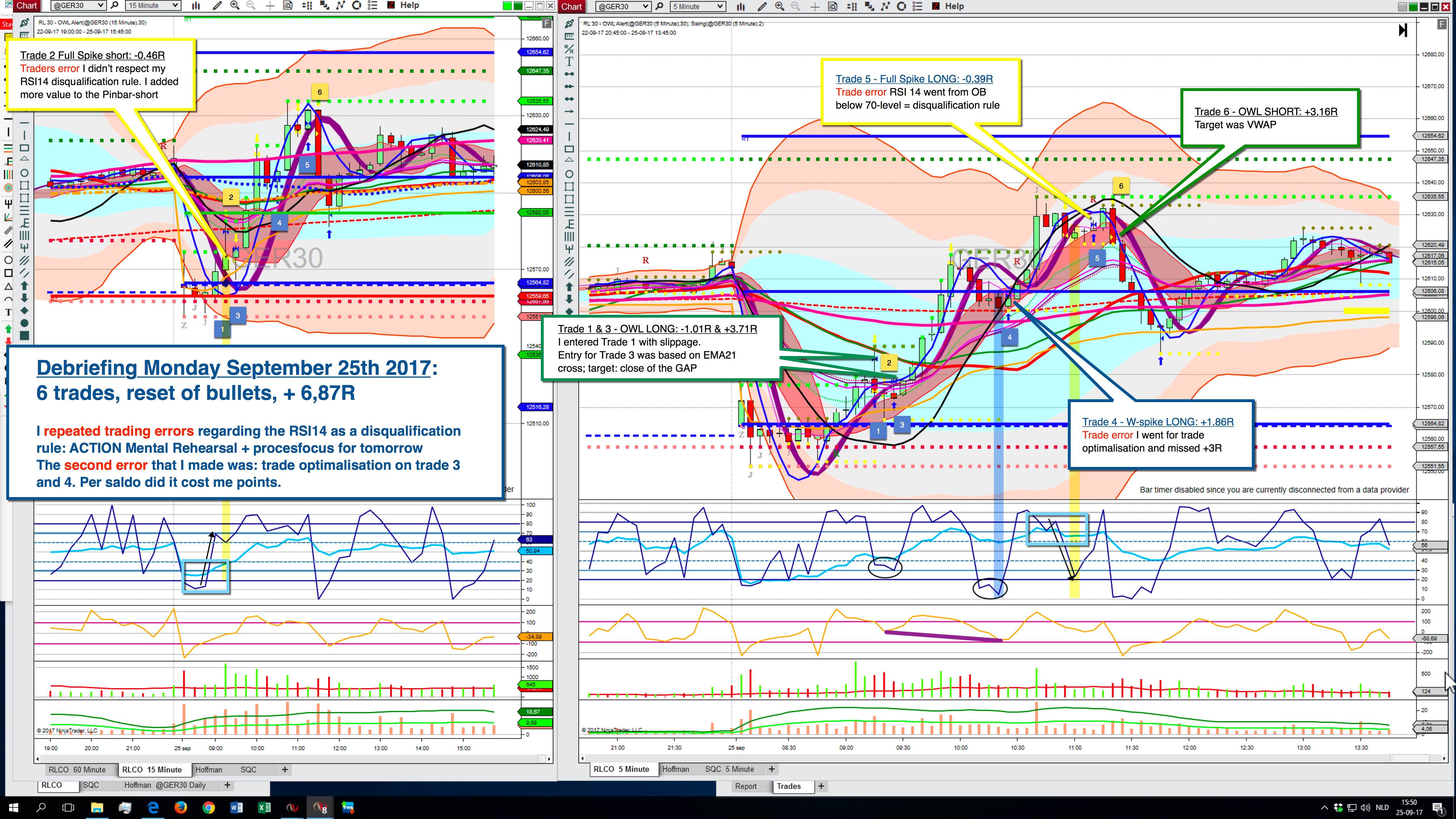Open Google Chrome from the taskbar

pos(208,808)
